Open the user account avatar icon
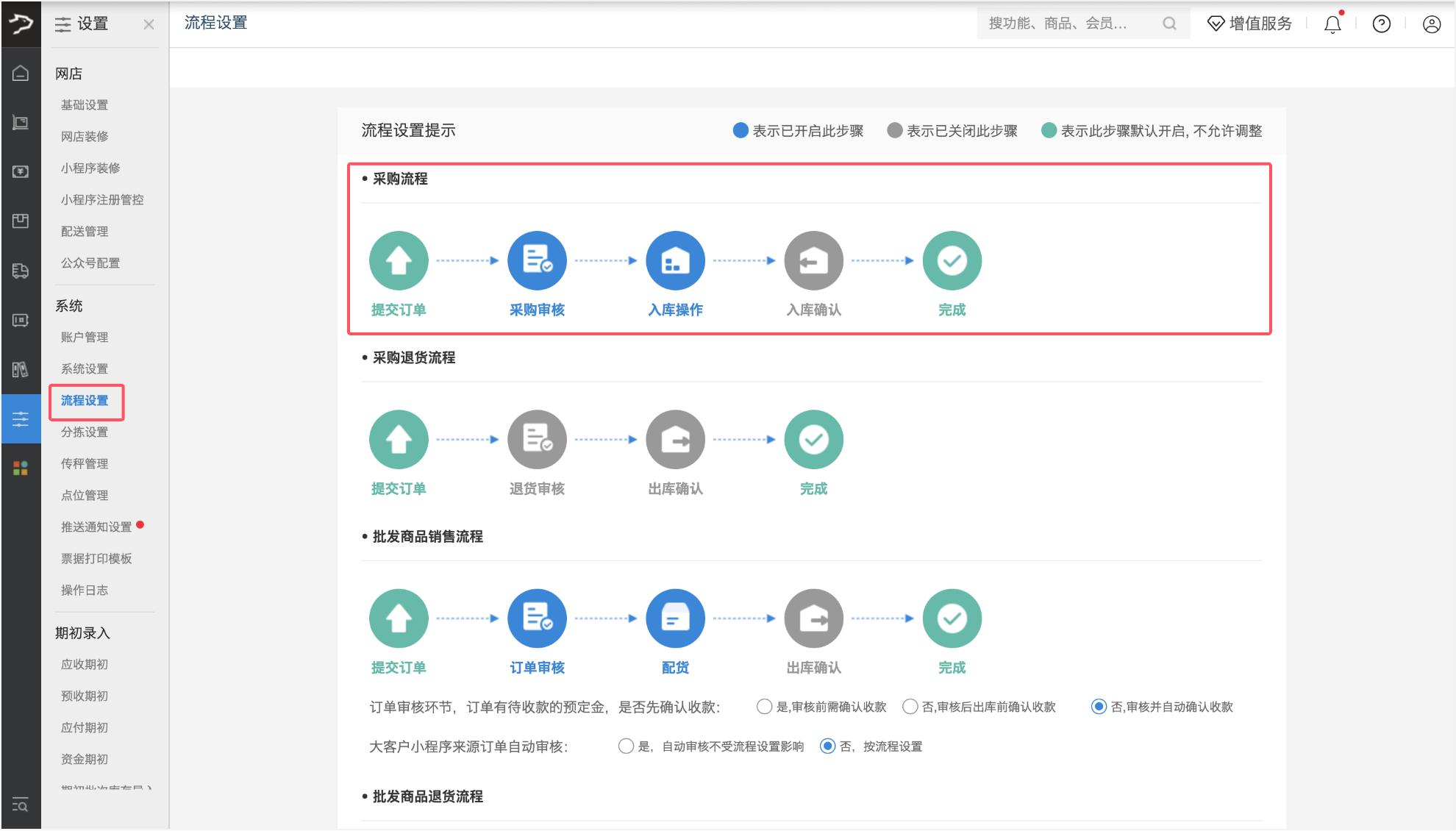 [1431, 24]
